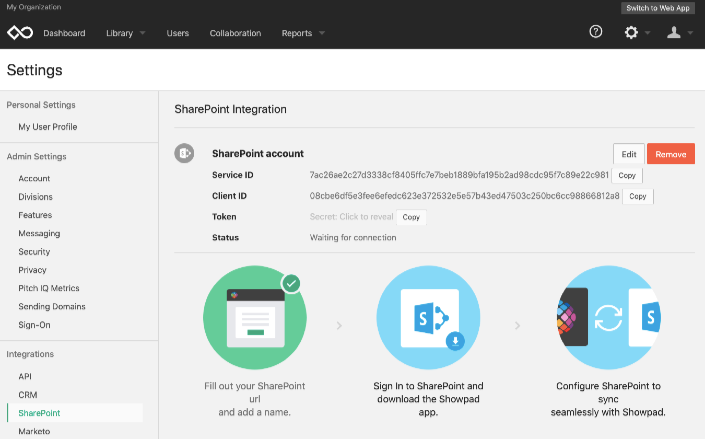This screenshot has height=439, width=705.
Task: Click the Waiting for connection status
Action: coord(353,237)
